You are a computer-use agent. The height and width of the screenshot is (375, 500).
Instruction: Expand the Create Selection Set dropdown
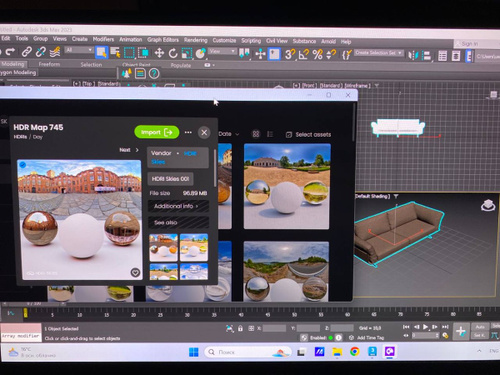pyautogui.click(x=379, y=53)
